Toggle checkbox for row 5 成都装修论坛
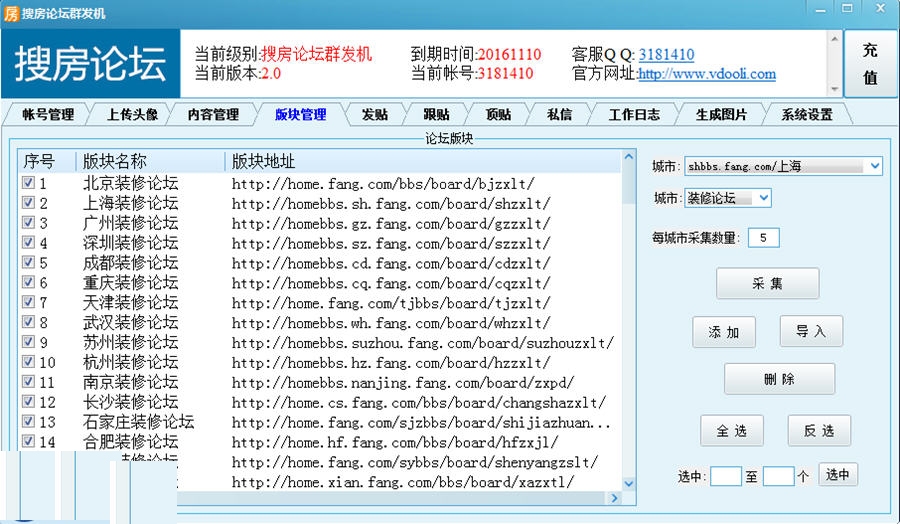This screenshot has height=524, width=900. point(28,262)
